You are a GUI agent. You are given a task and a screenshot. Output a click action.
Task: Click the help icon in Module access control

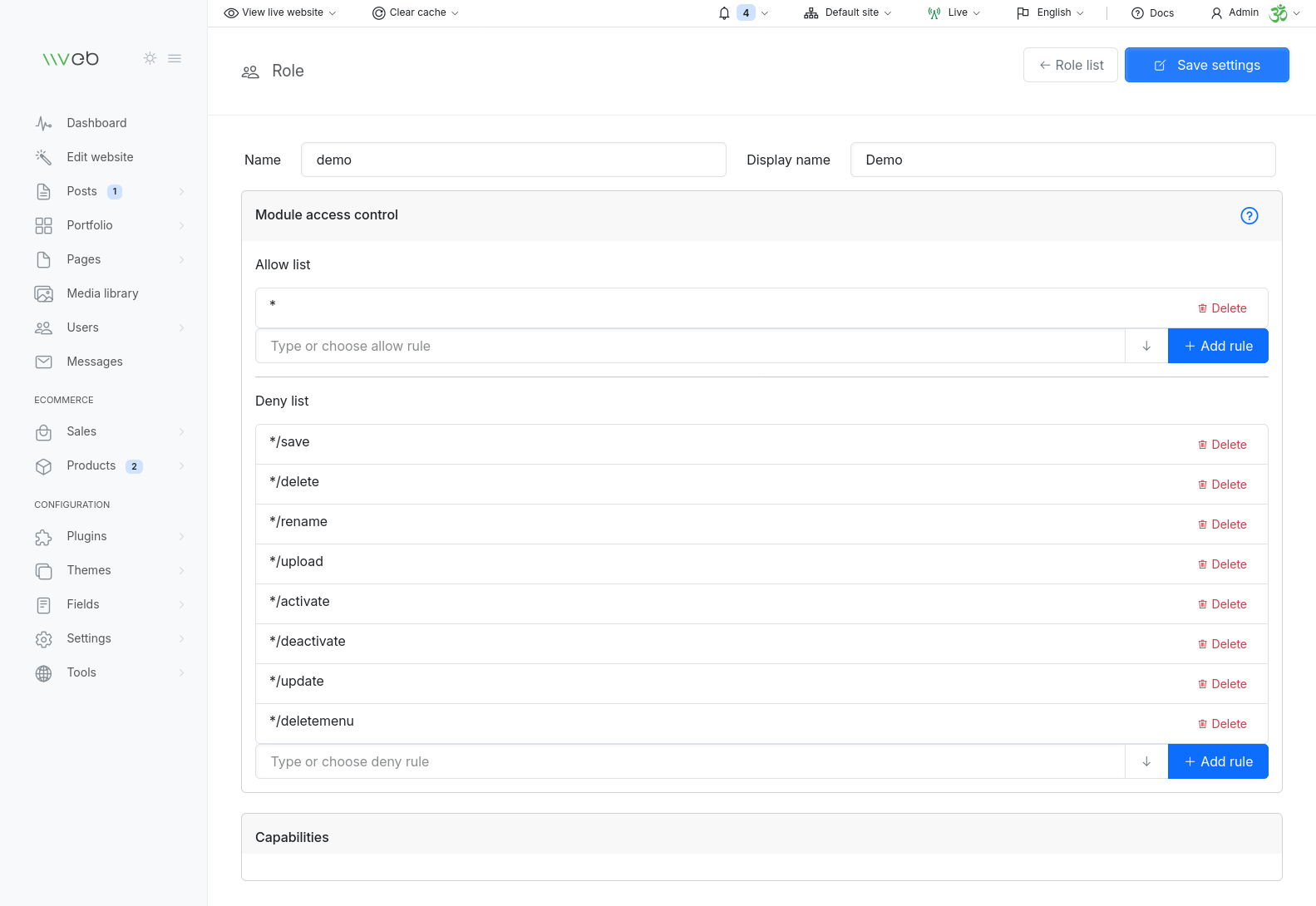tap(1249, 216)
